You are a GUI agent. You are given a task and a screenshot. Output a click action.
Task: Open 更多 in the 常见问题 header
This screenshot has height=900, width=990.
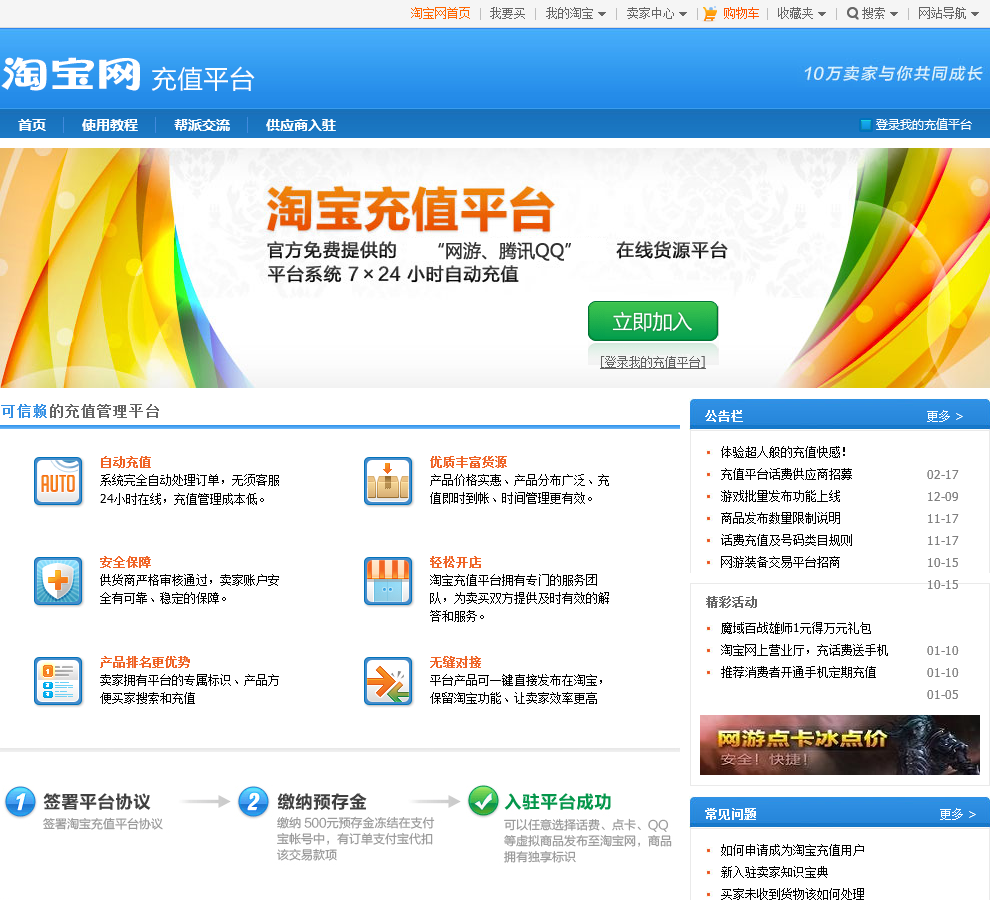[957, 814]
